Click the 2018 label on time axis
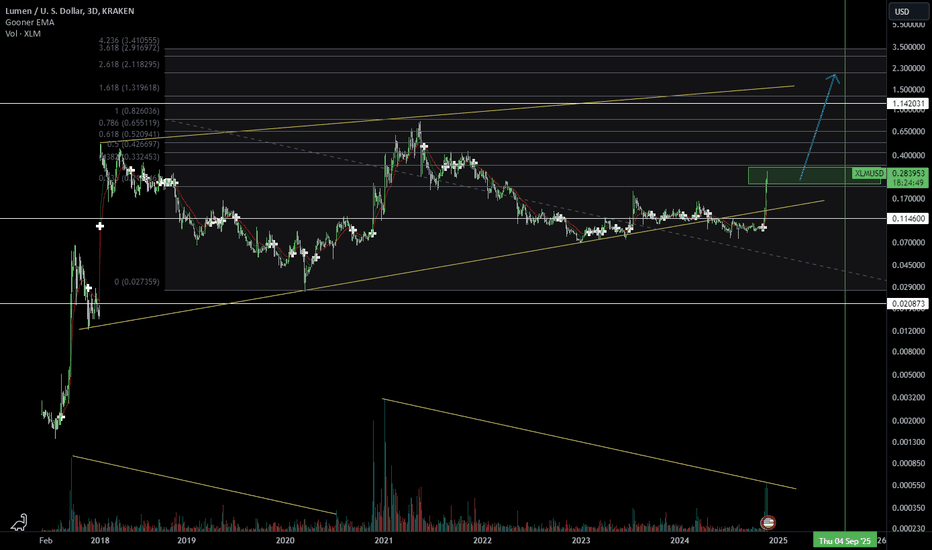Viewport: 932px width, 550px height. (x=100, y=540)
